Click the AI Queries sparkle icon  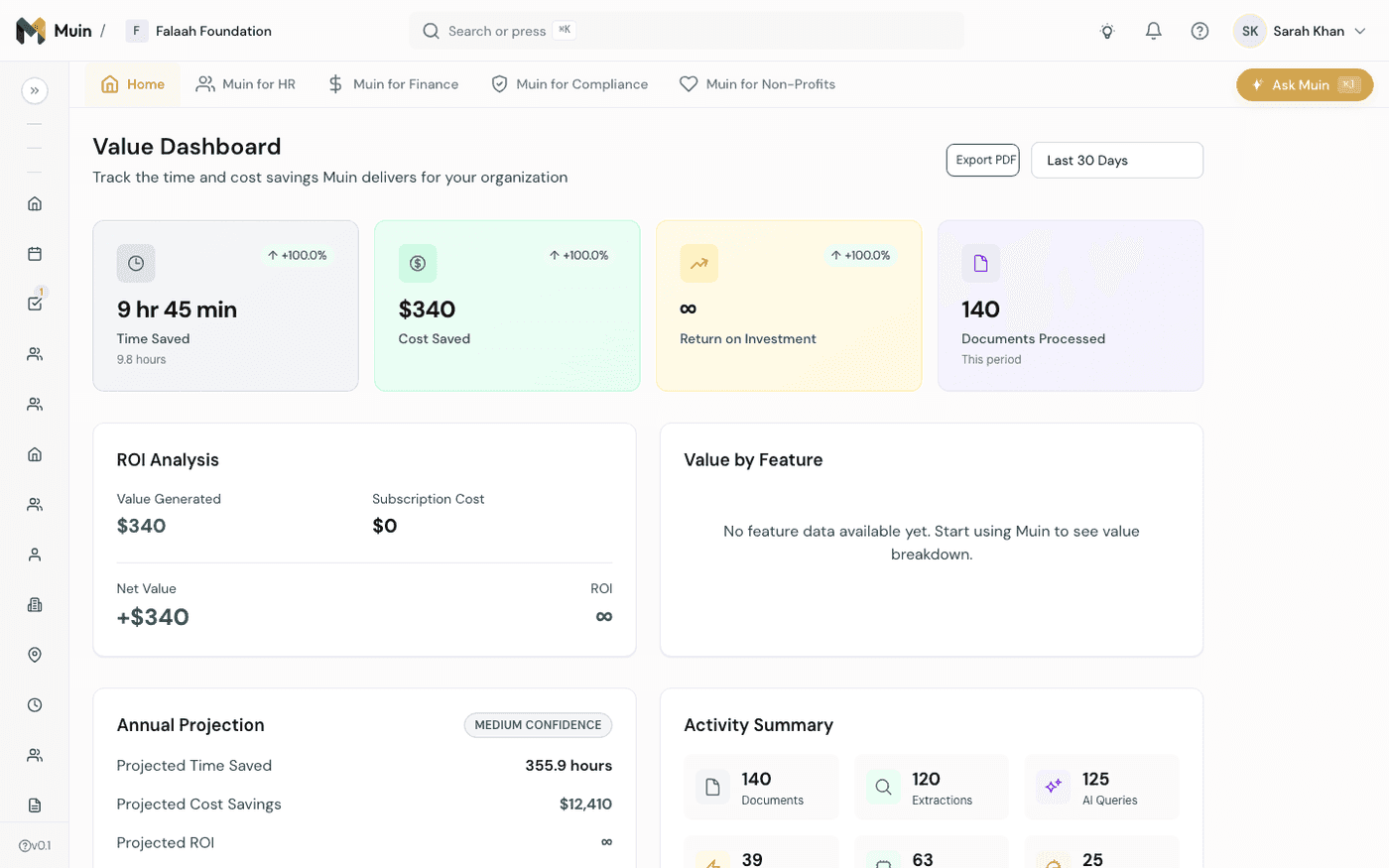point(1054,788)
